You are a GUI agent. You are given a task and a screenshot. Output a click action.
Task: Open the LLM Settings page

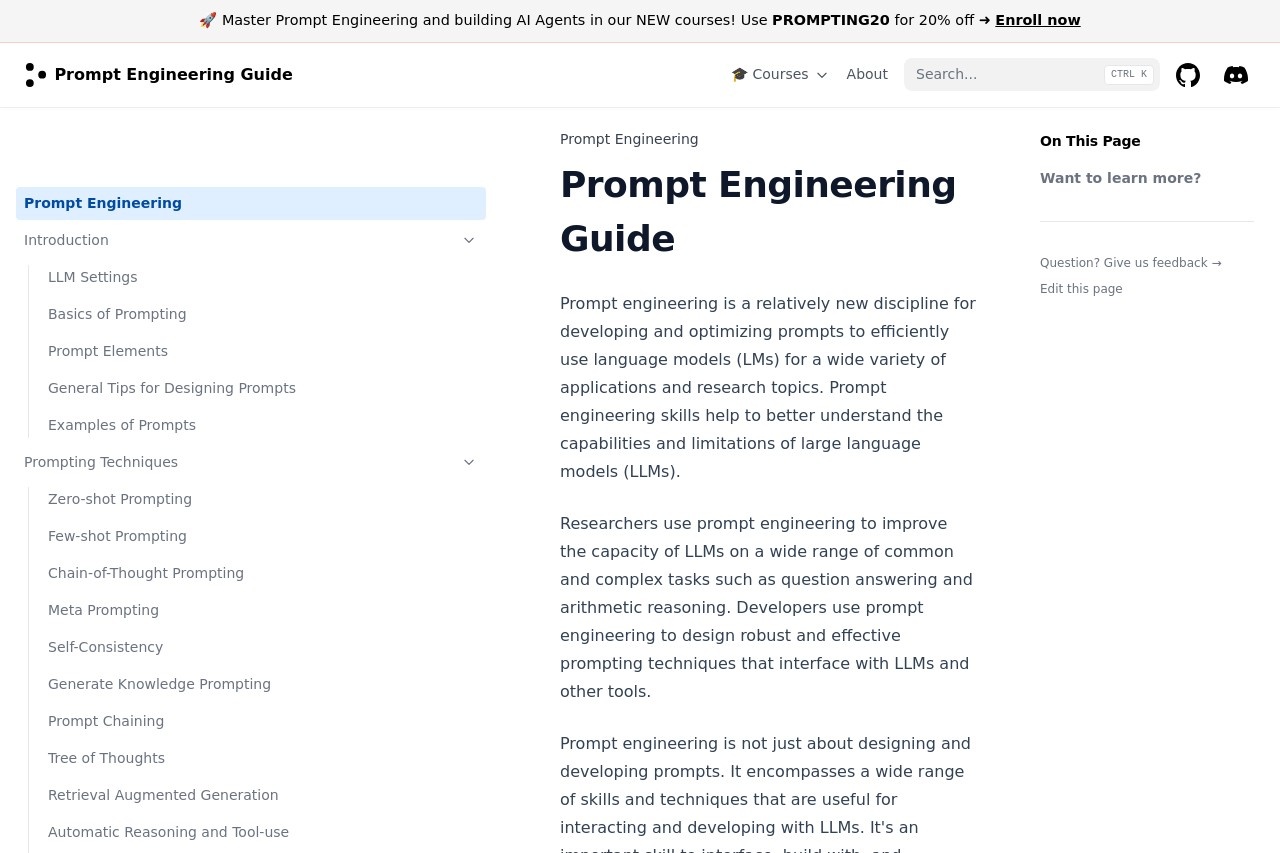[93, 277]
